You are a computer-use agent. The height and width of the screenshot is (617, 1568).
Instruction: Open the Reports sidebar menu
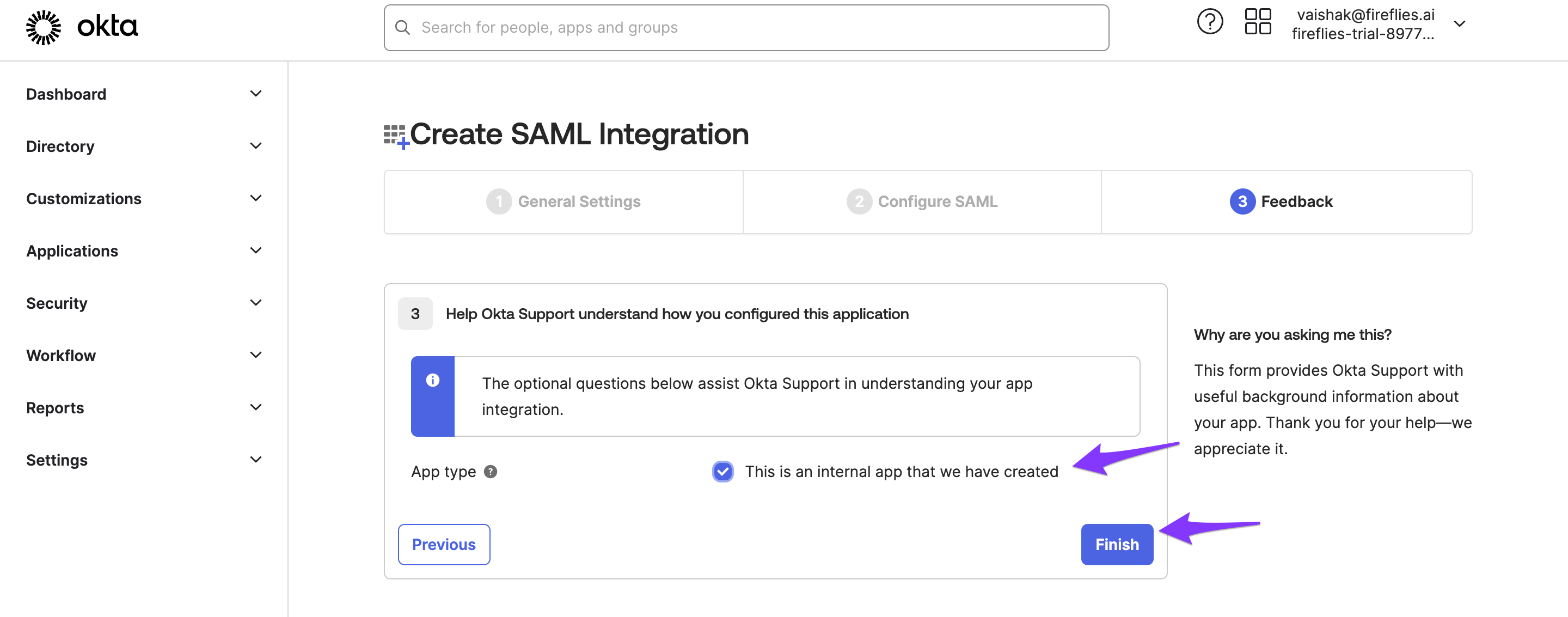pyautogui.click(x=144, y=407)
